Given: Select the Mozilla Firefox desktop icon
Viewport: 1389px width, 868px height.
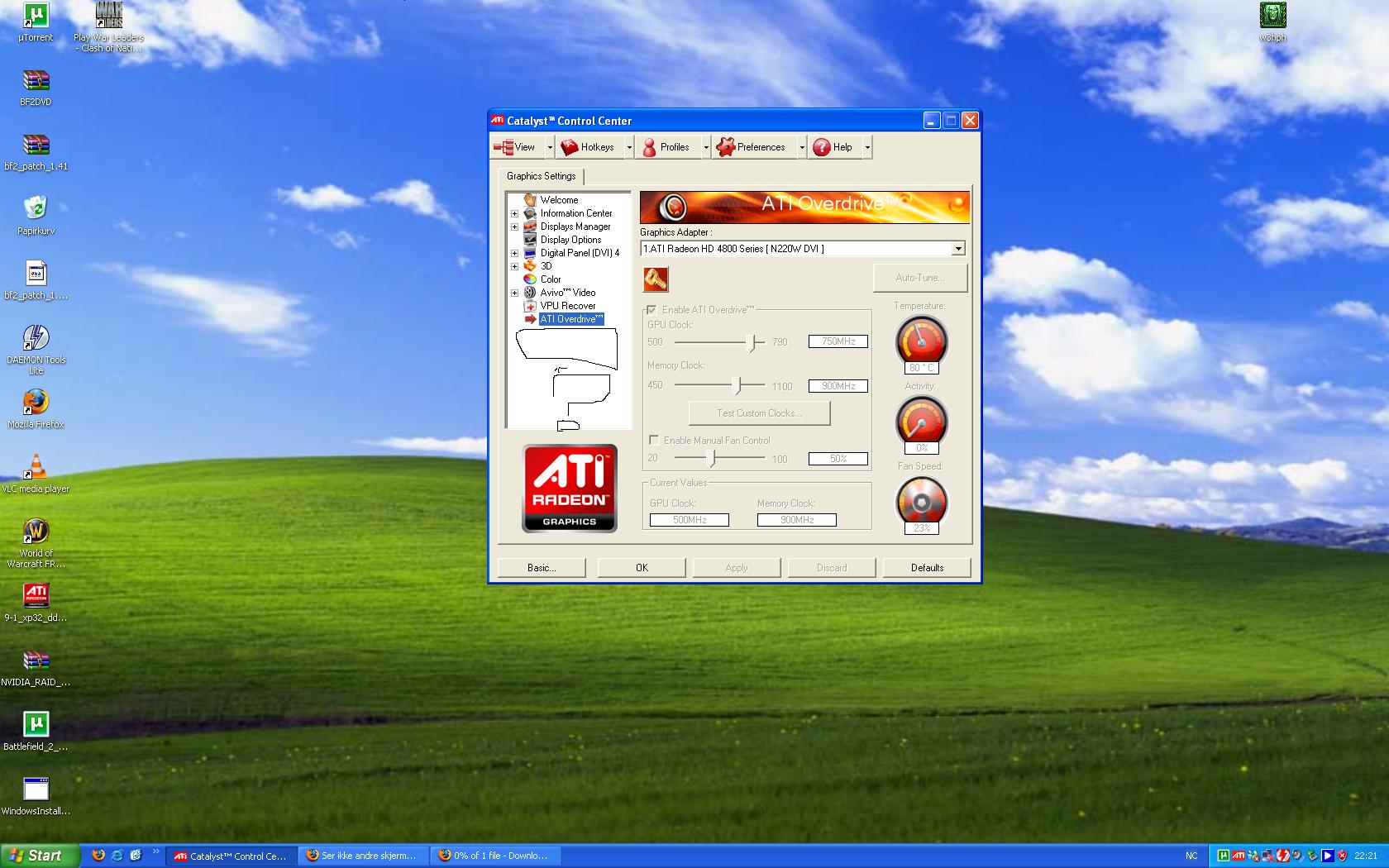Looking at the screenshot, I should [36, 410].
